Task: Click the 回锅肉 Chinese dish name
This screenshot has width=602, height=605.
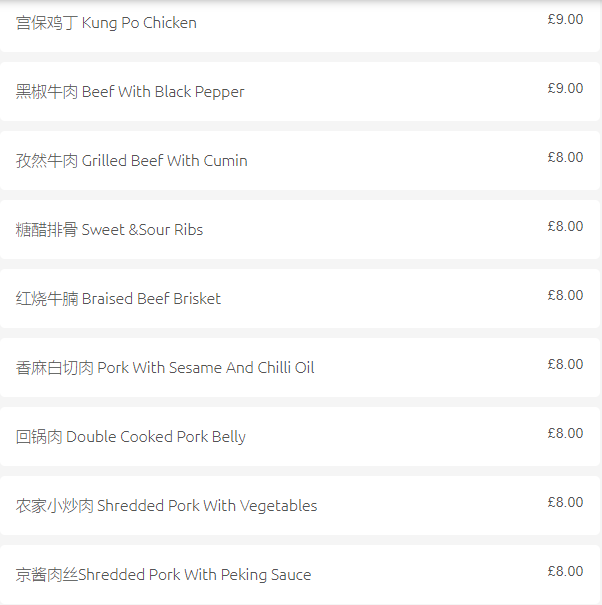Action: (39, 437)
